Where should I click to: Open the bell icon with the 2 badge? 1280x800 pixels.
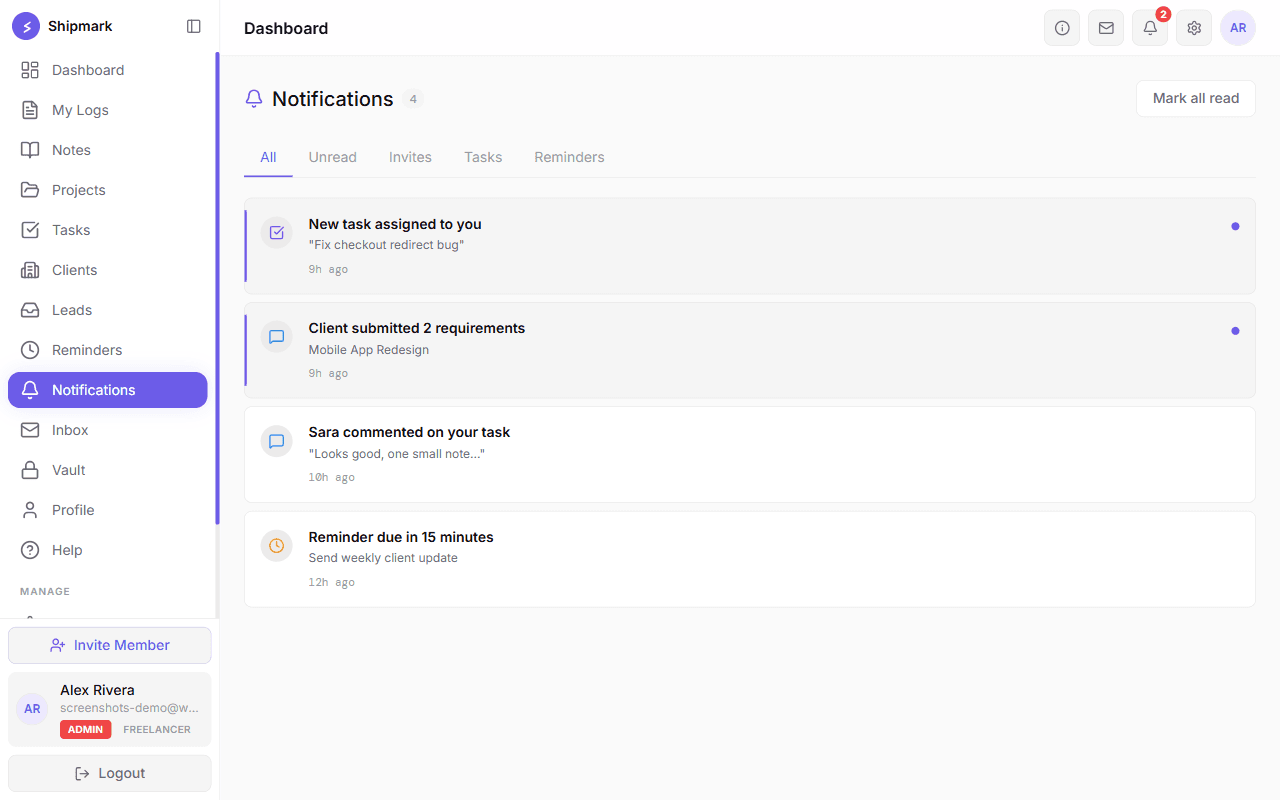[x=1150, y=28]
